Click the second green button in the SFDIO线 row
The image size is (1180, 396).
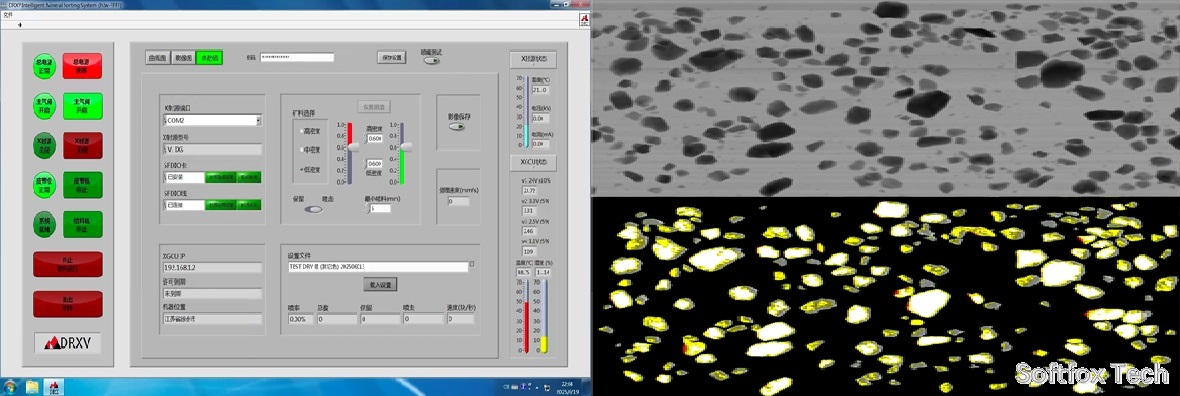pos(249,205)
